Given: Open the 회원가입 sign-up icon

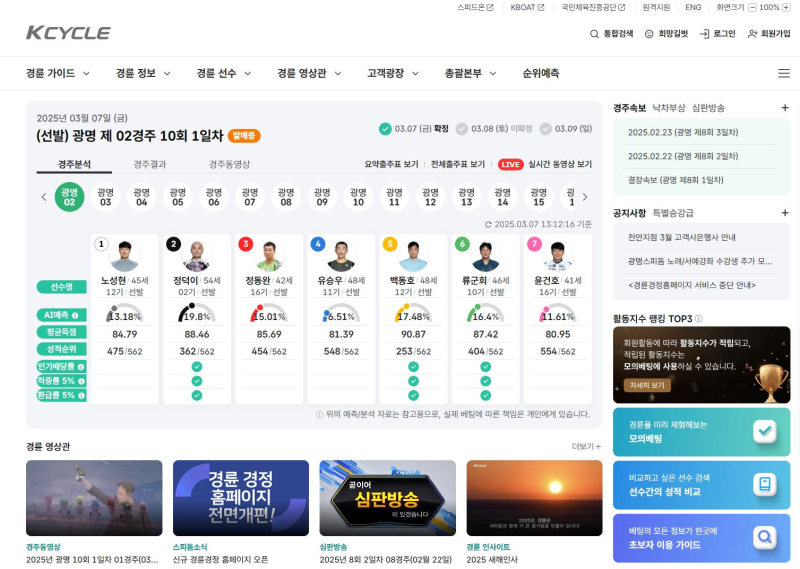Looking at the screenshot, I should [x=752, y=34].
